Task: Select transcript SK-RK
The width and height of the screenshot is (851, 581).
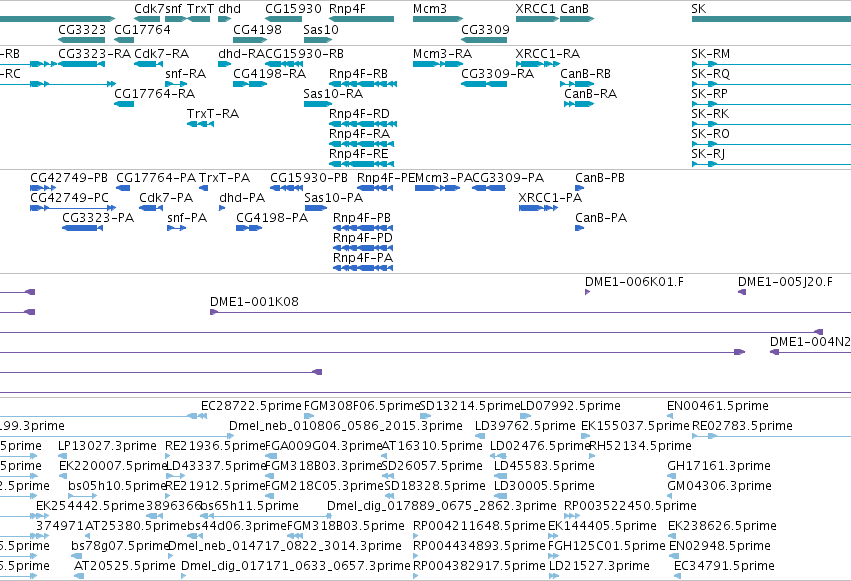Action: [710, 114]
